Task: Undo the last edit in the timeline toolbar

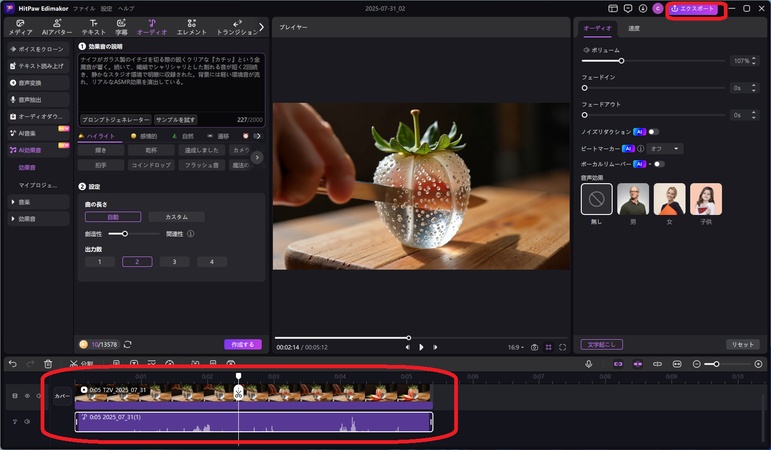Action: (13, 364)
